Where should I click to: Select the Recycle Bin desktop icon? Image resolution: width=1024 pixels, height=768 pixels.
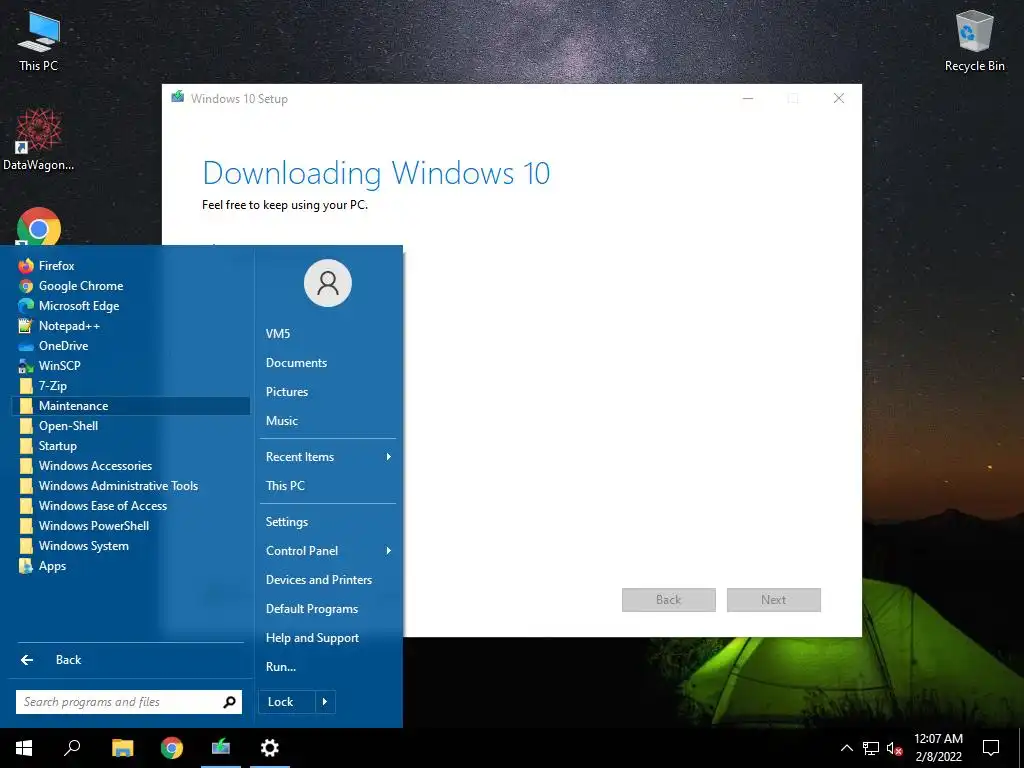click(x=974, y=41)
